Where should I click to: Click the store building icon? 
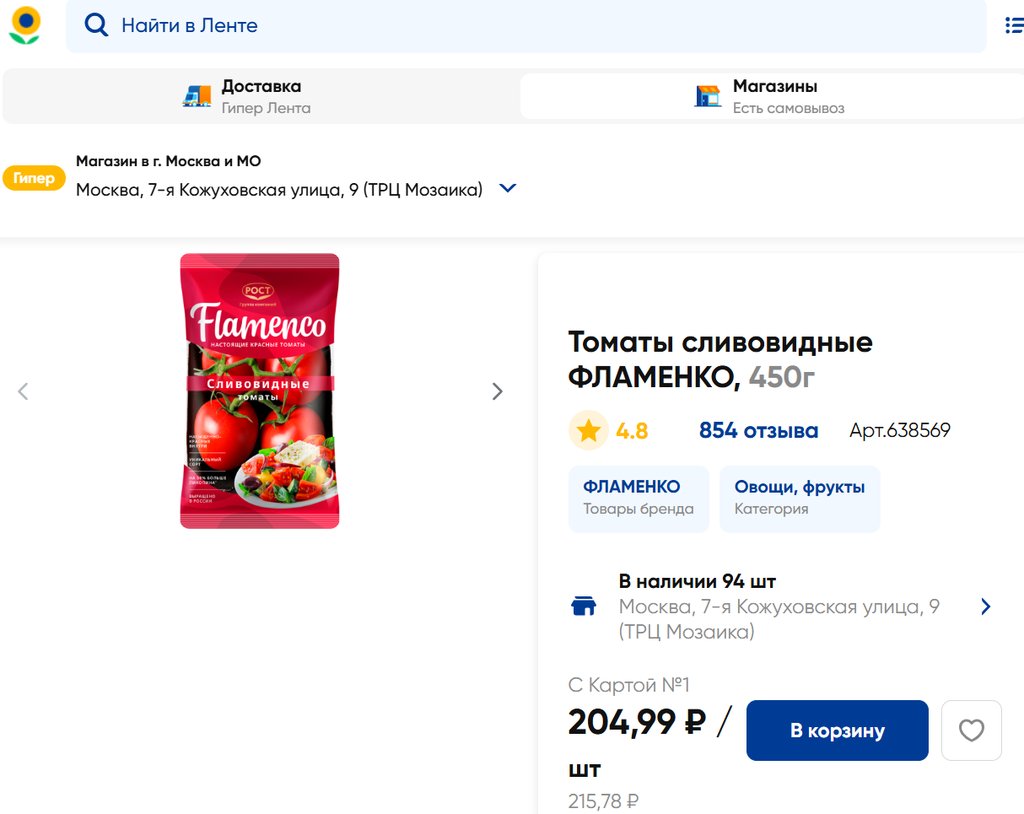[708, 96]
